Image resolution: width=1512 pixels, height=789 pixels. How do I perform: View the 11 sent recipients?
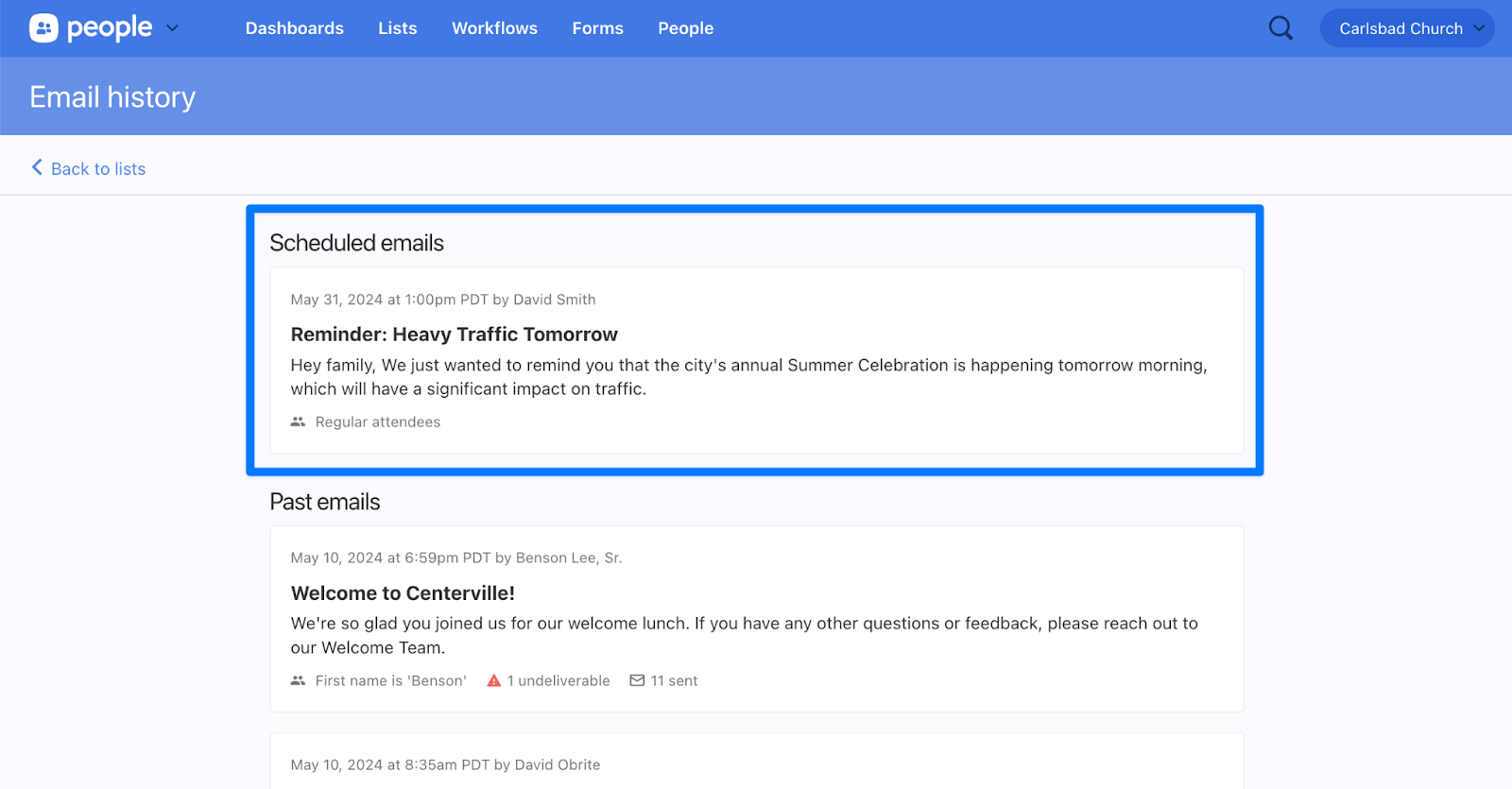pyautogui.click(x=674, y=680)
